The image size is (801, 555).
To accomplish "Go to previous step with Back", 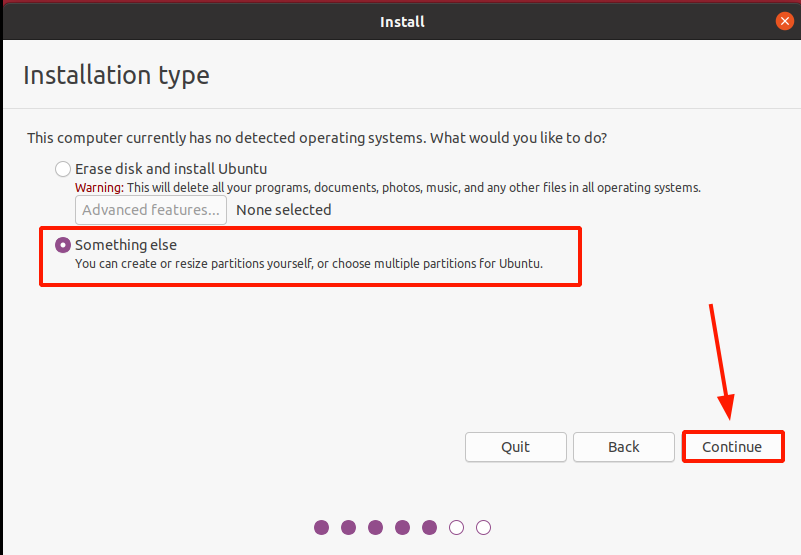I will (x=624, y=447).
